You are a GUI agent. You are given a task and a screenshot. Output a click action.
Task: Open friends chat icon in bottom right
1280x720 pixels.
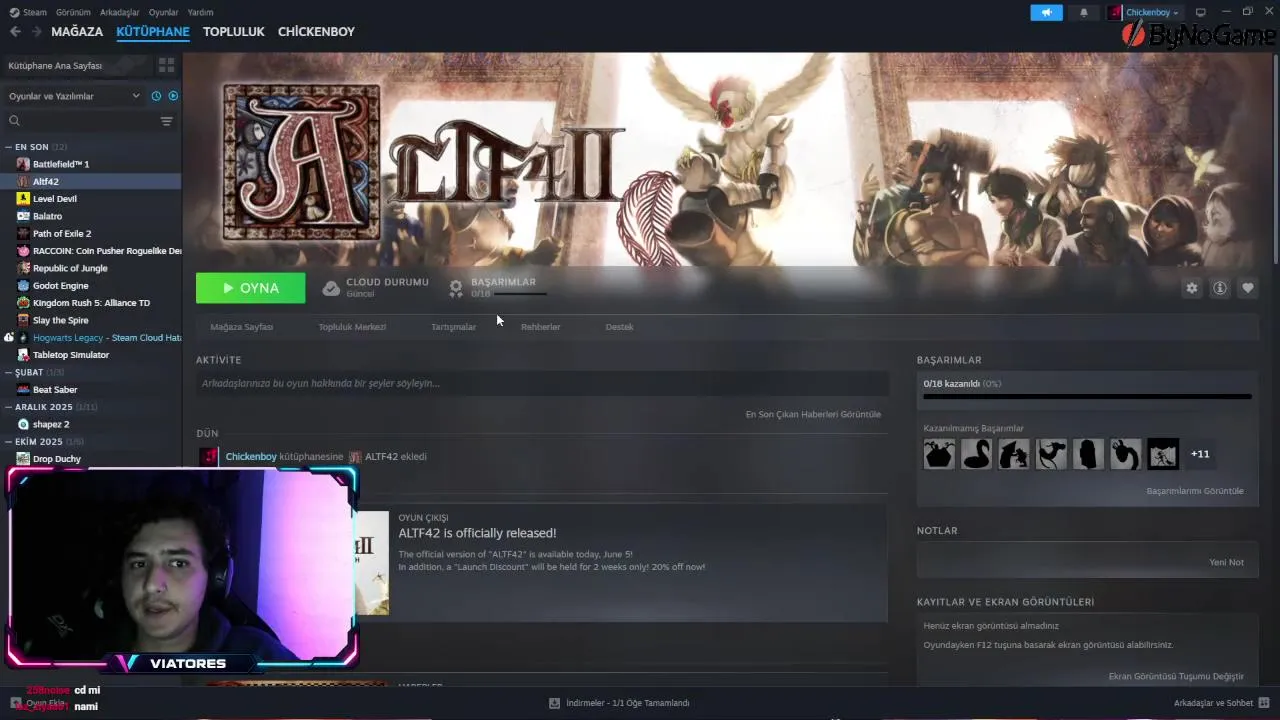coord(1265,703)
